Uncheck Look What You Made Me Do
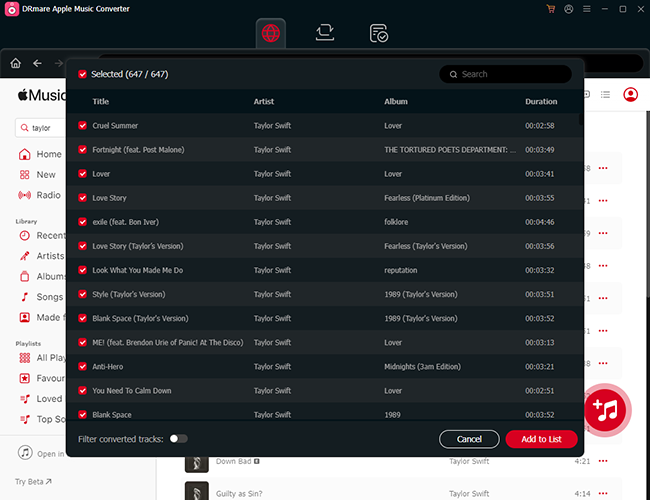 (x=82, y=270)
